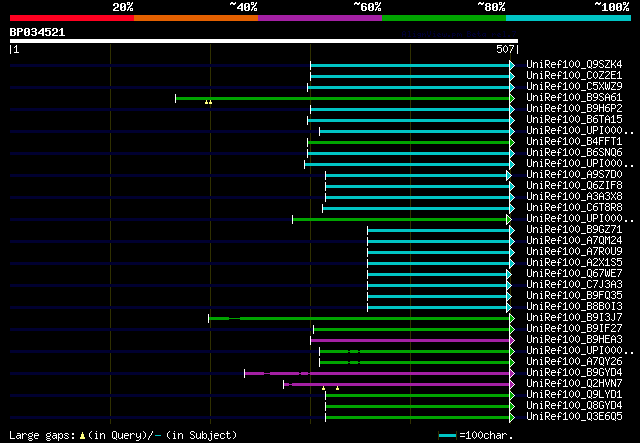
Task: Open the UniRef100_B9SA61 hit label
Action: point(574,98)
